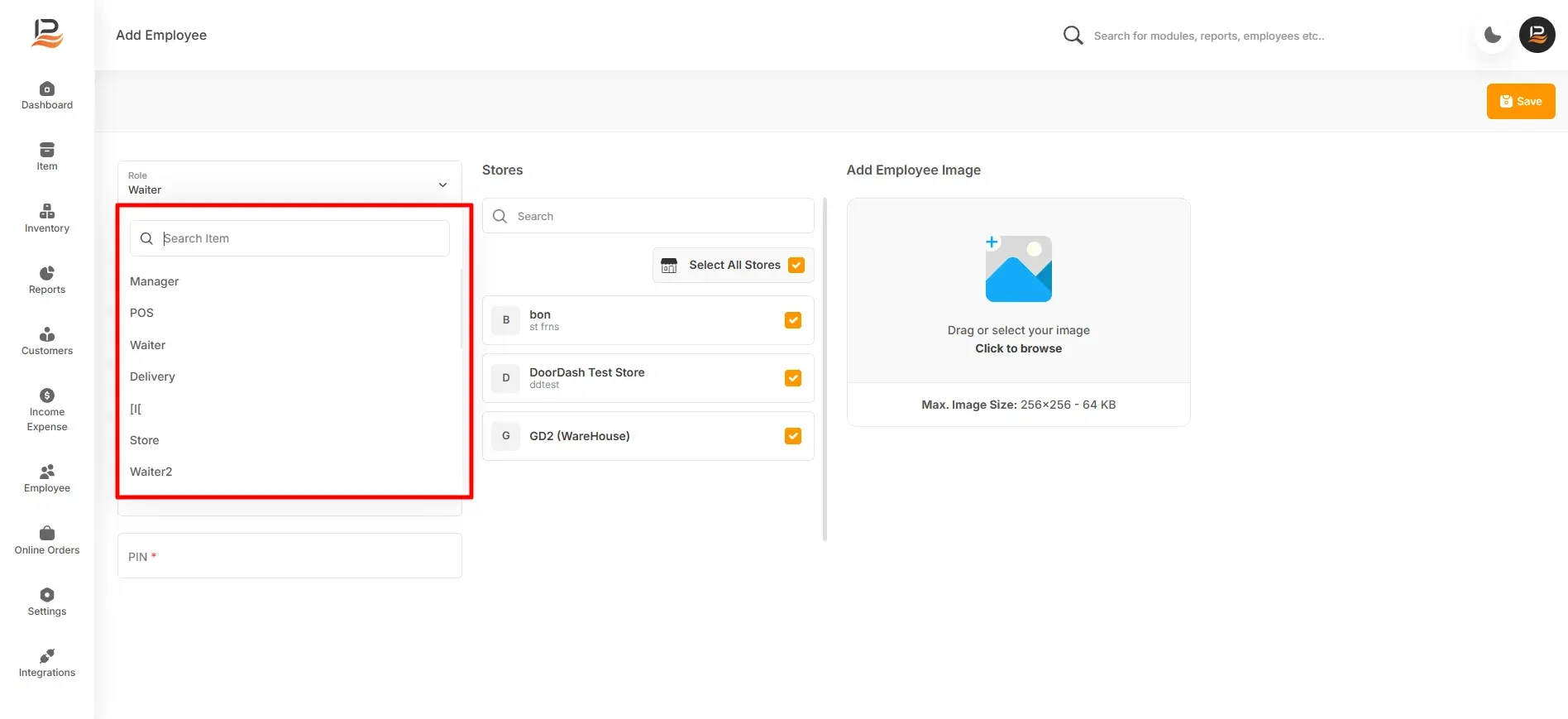Image resolution: width=1568 pixels, height=719 pixels.
Task: Click the 'st frns' store subtitle
Action: coord(544,327)
